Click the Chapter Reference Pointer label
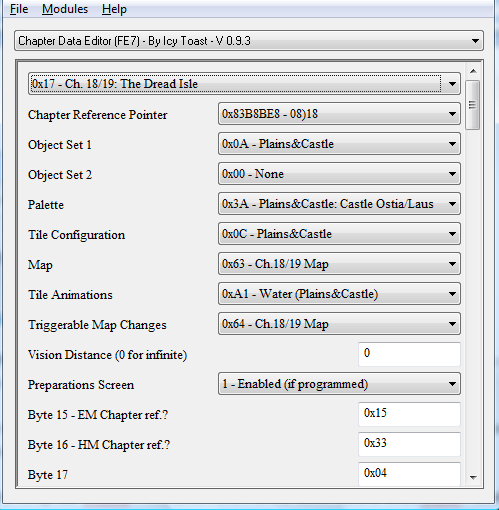 [x=97, y=115]
